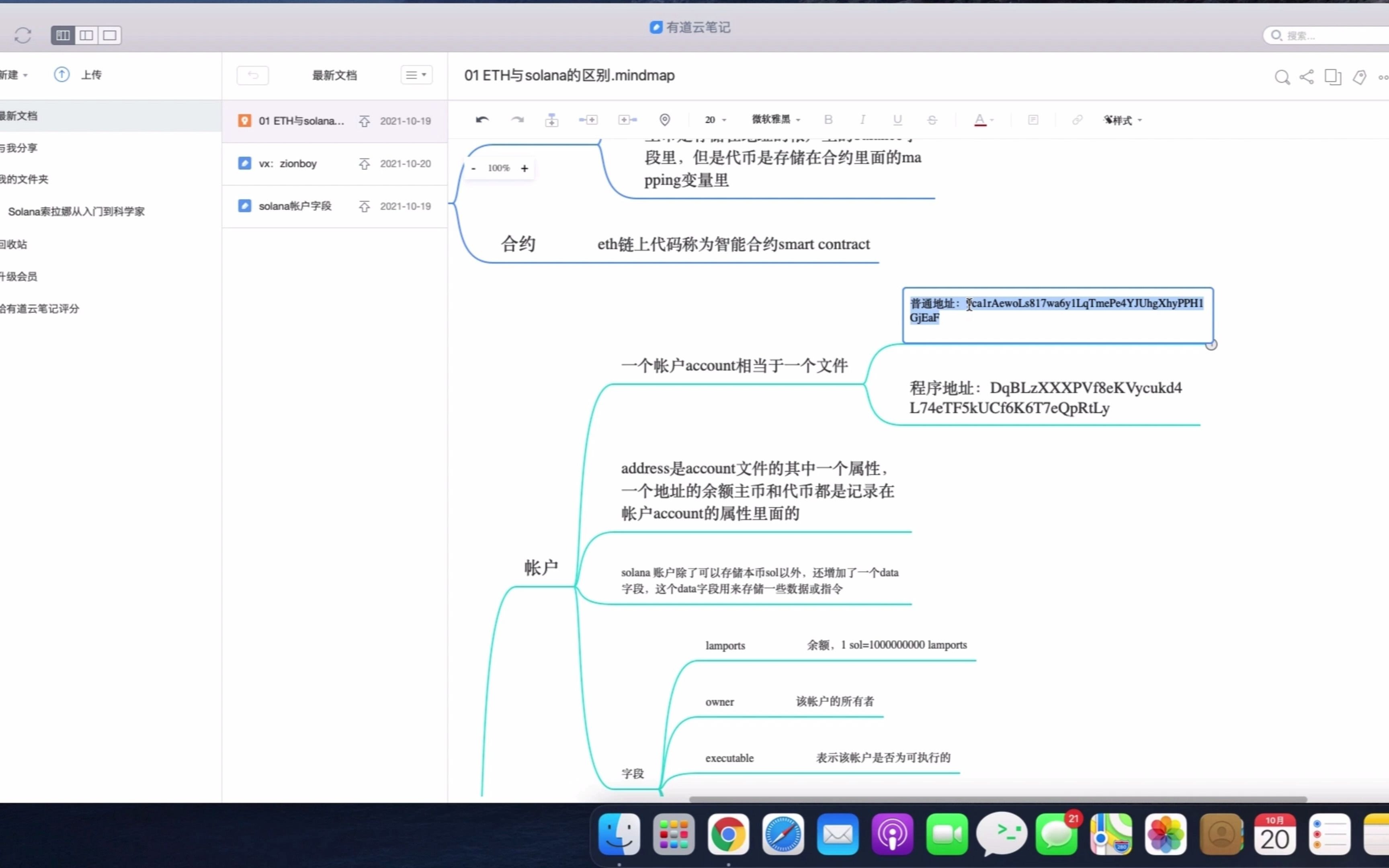Screen dimensions: 1389x868
Task: Open the 微软雅黑 font dropdown
Action: pos(776,119)
